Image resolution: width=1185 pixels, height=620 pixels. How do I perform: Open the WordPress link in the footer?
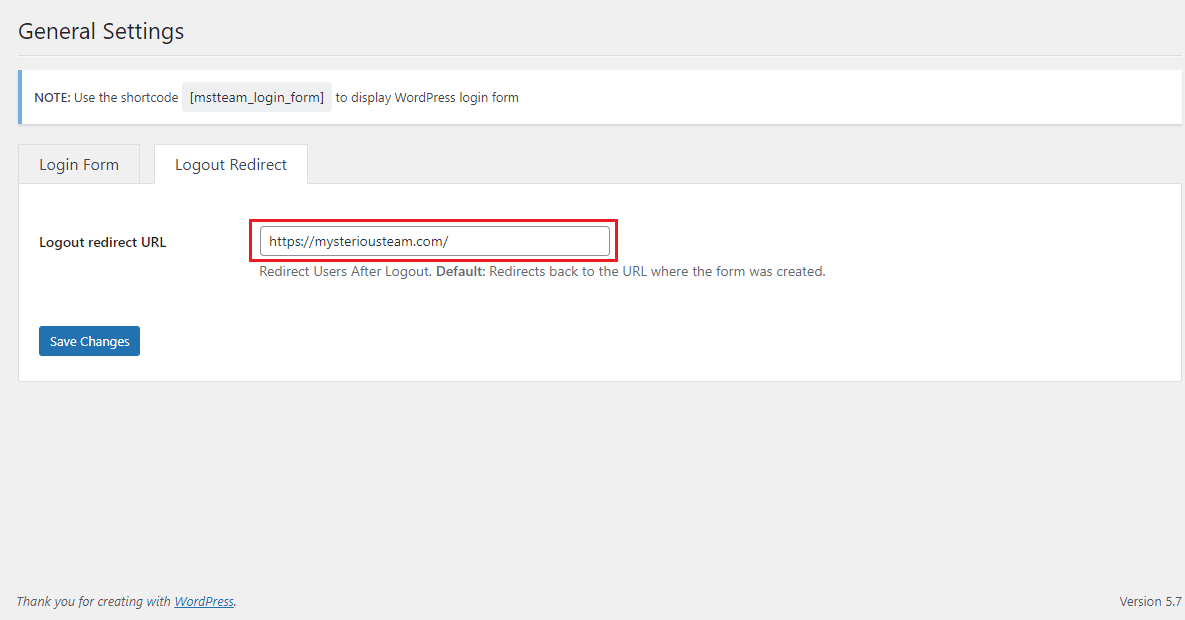point(203,601)
